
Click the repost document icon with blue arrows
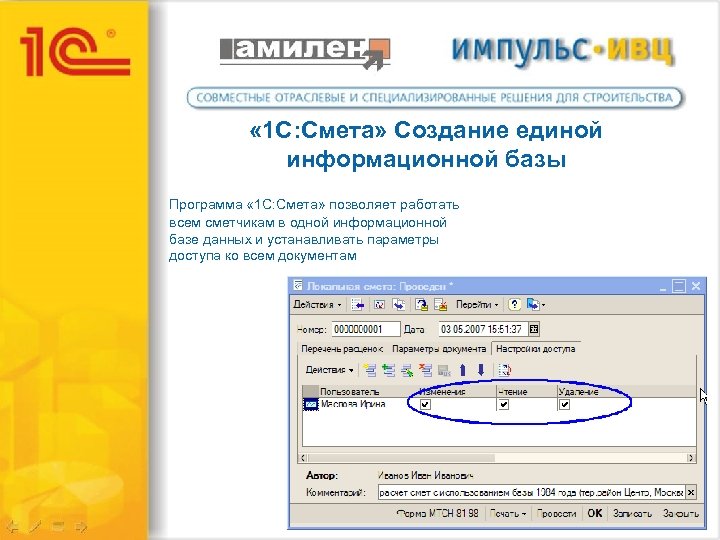(x=399, y=304)
